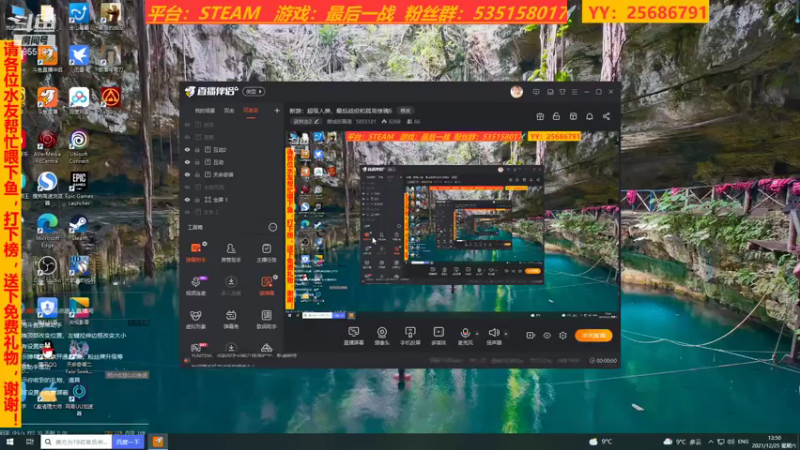The width and height of the screenshot is (800, 450).
Task: Click the record video icon in bottom bar
Action: point(531,335)
